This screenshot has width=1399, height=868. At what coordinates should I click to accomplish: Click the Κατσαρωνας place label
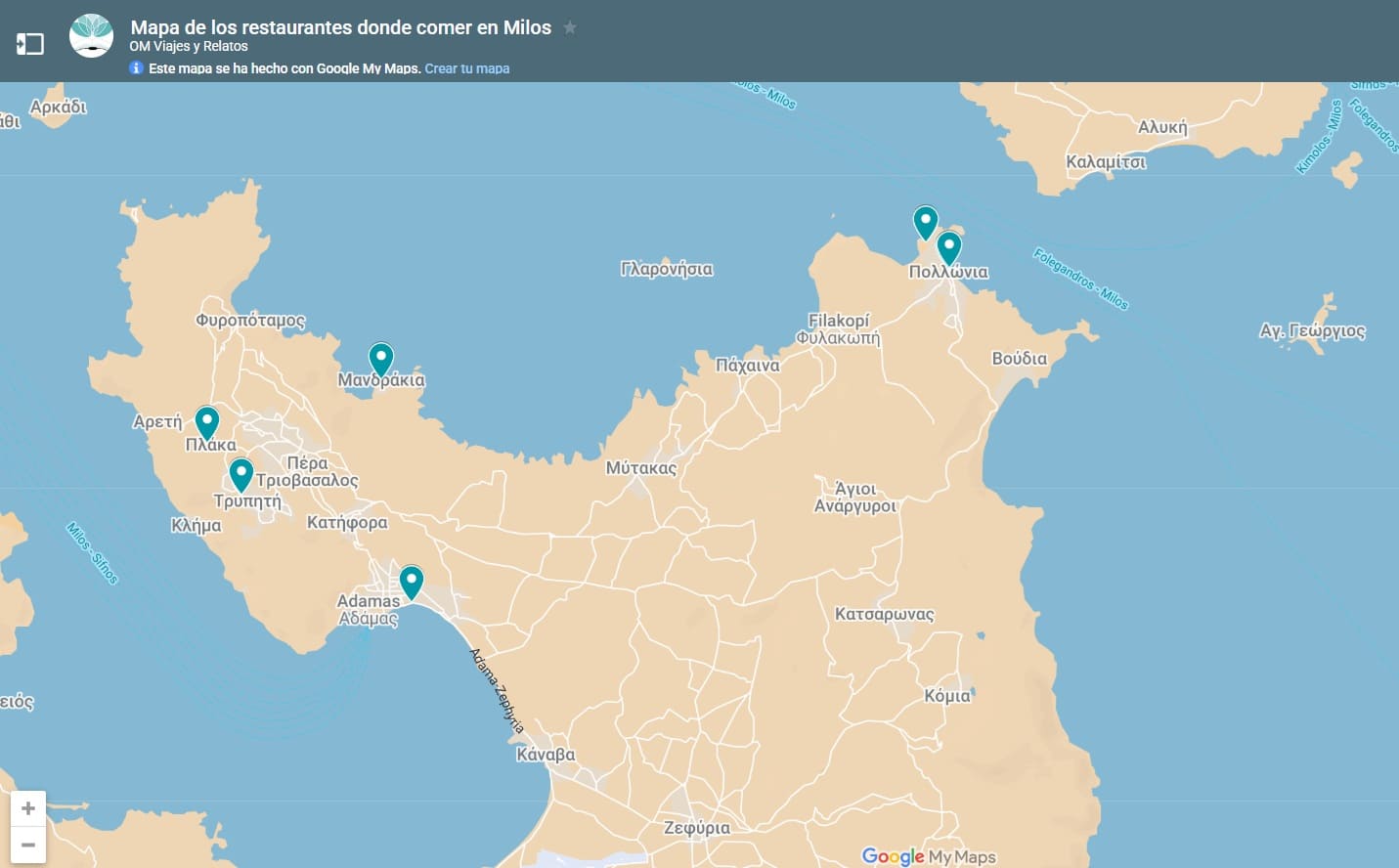click(885, 615)
